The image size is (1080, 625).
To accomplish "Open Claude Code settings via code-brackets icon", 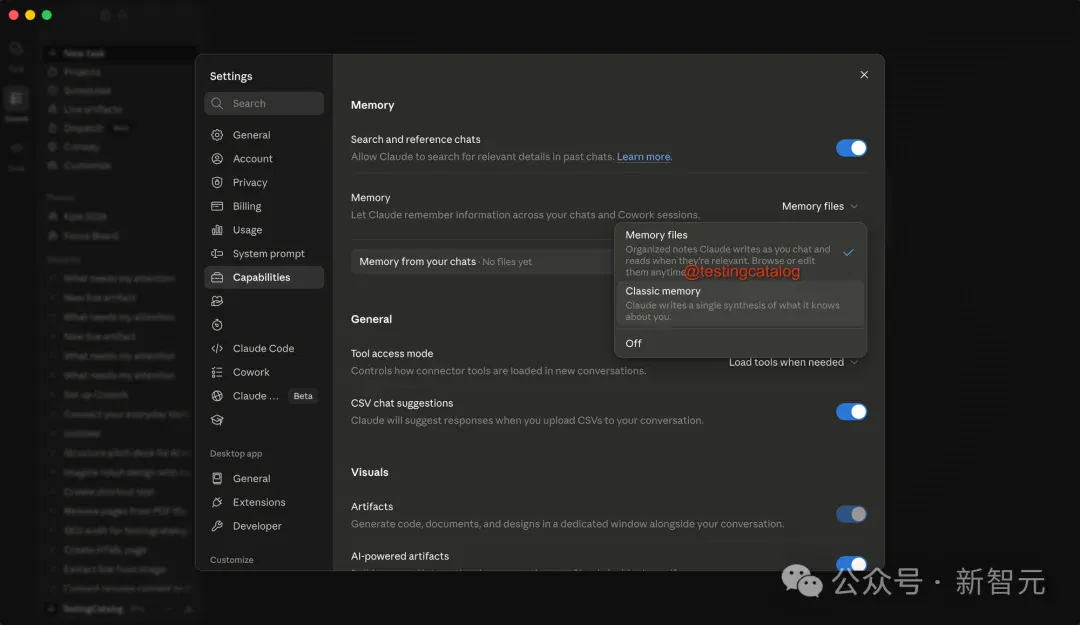I will pyautogui.click(x=217, y=349).
